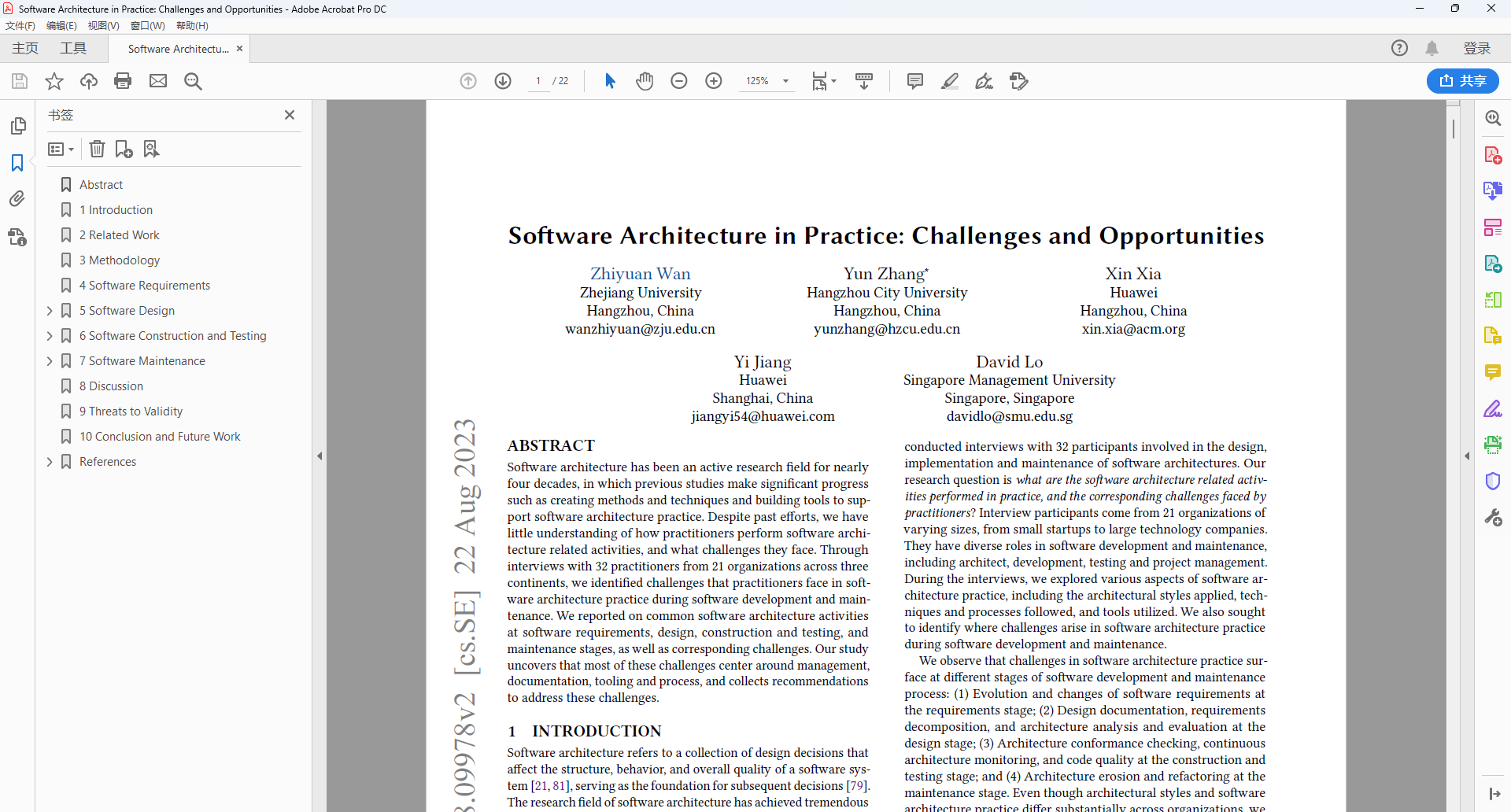The width and height of the screenshot is (1511, 812).
Task: Open Fill and Sign tool in right pane
Action: (1493, 408)
